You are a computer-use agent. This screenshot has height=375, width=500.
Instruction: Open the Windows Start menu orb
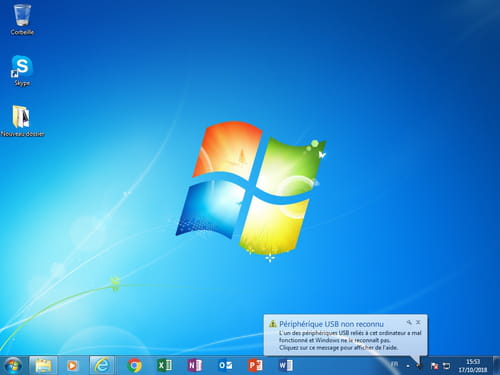tap(13, 365)
